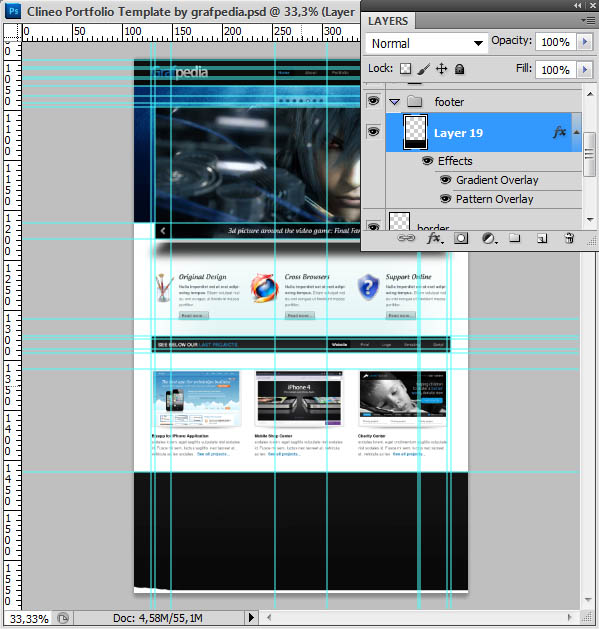Click horizontal scrollbar left arrow

pyautogui.click(x=269, y=617)
